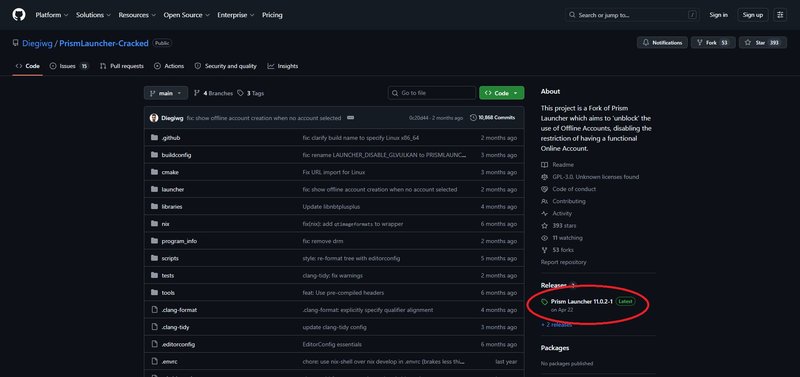
Task: Star the repository
Action: (x=762, y=43)
